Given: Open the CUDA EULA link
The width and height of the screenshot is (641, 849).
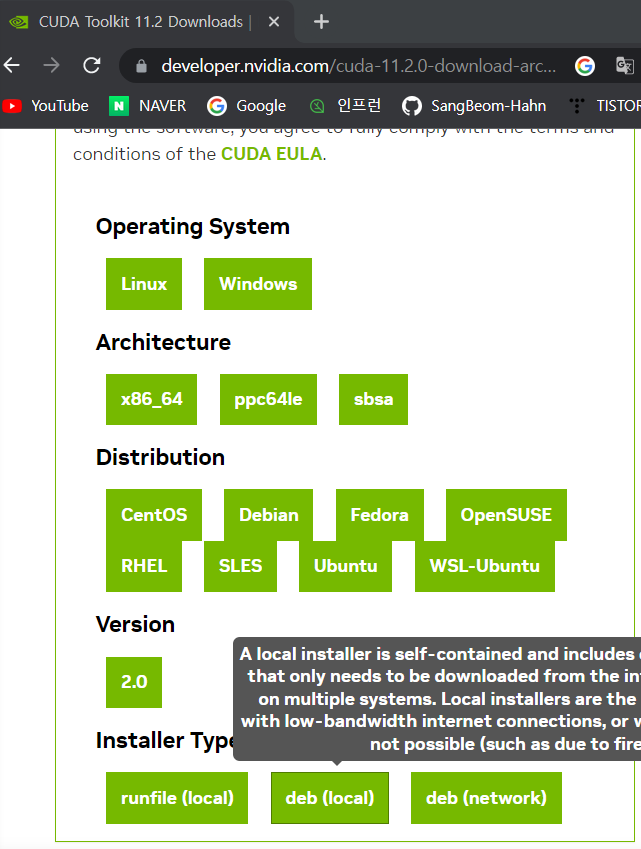Looking at the screenshot, I should tap(272, 154).
